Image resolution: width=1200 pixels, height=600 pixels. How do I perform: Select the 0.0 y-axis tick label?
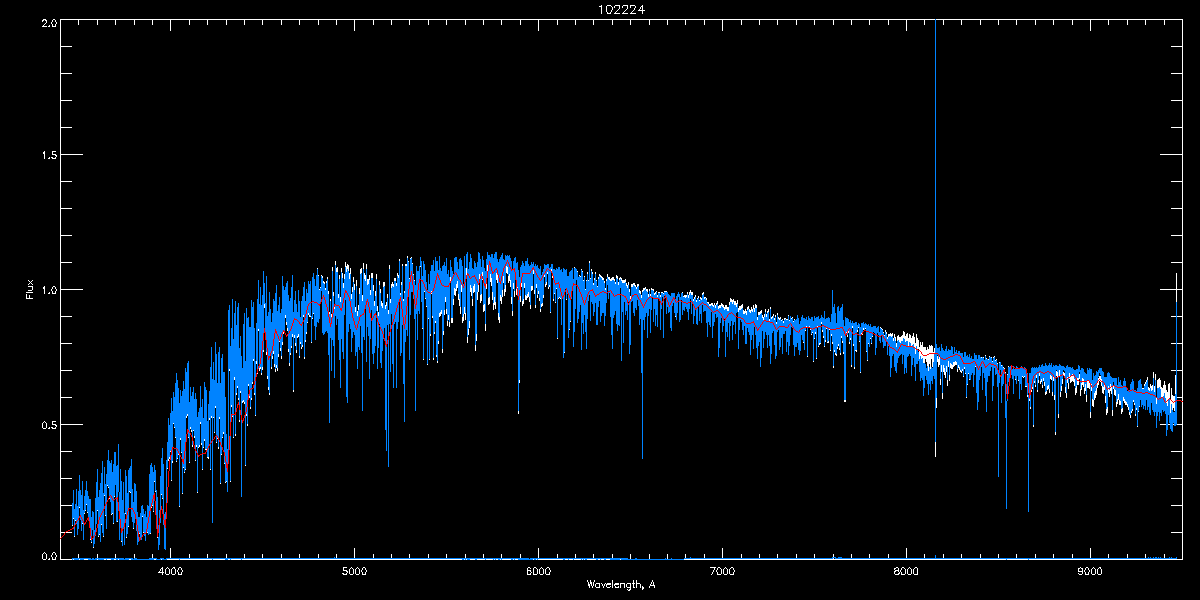[48, 556]
